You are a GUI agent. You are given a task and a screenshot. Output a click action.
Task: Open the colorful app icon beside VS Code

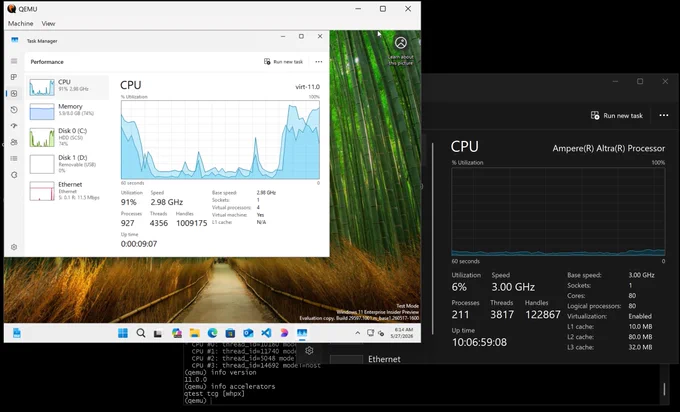click(284, 333)
